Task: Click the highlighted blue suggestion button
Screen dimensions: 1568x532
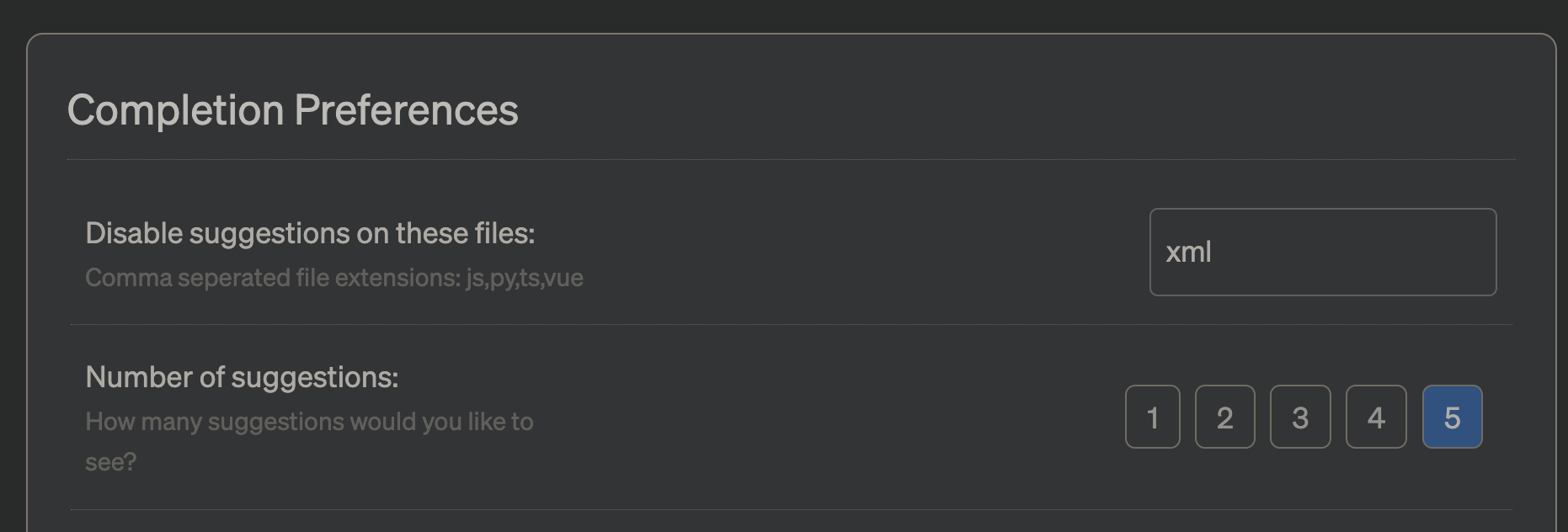Action: (1452, 417)
